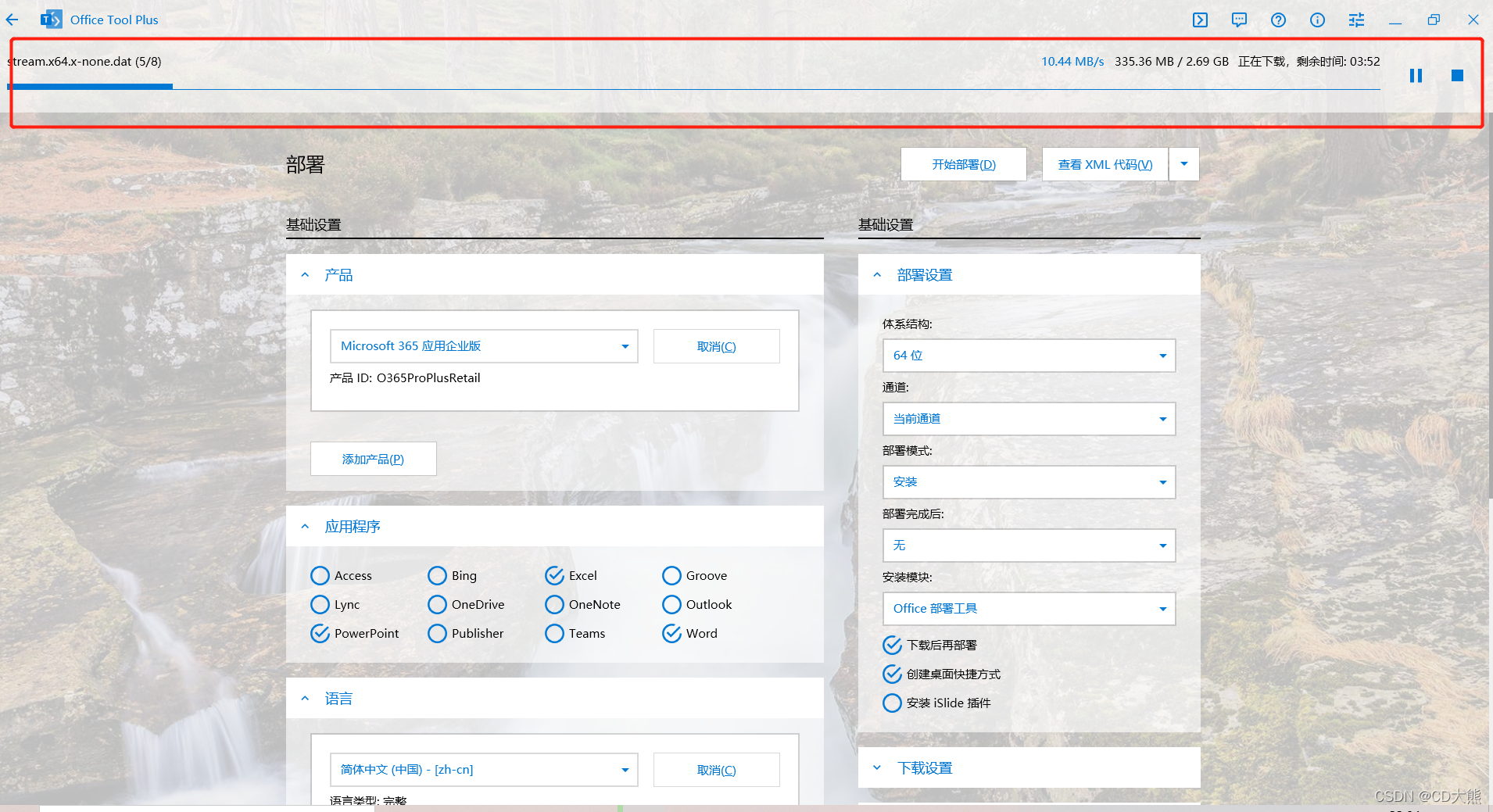Open Microsoft 365 应用企业版 product dropdown
1493x812 pixels.
point(484,346)
